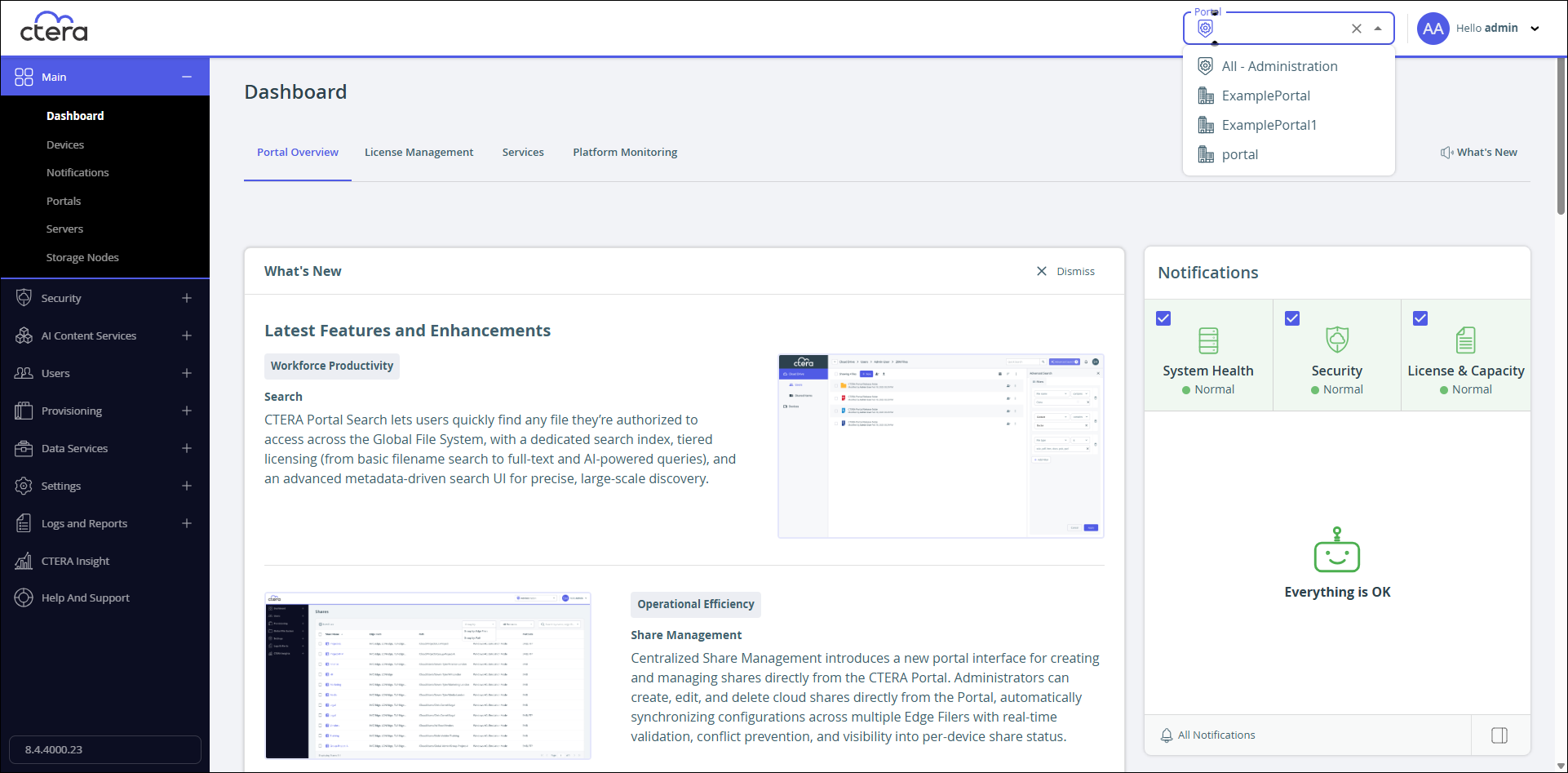Open the License Management tab

[x=419, y=153]
